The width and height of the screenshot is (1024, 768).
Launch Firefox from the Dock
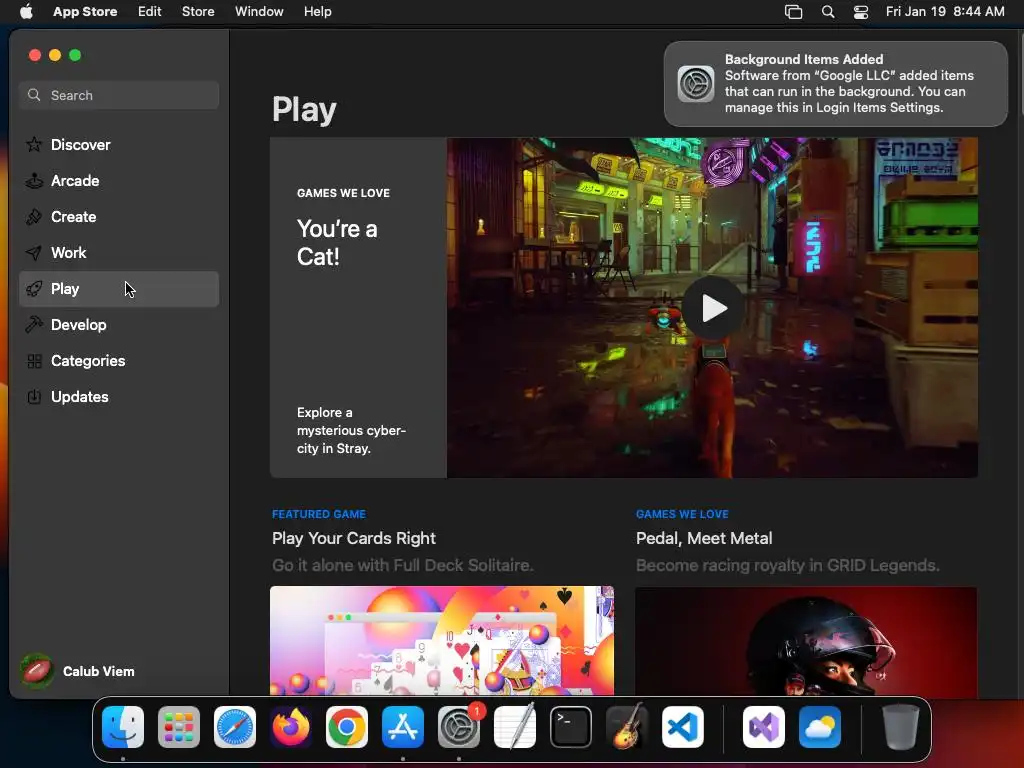291,727
